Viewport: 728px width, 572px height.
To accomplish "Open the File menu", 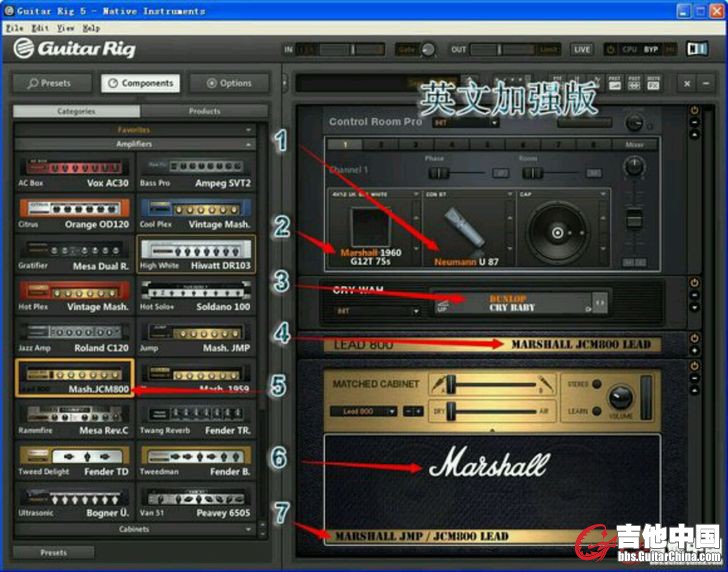I will click(14, 28).
